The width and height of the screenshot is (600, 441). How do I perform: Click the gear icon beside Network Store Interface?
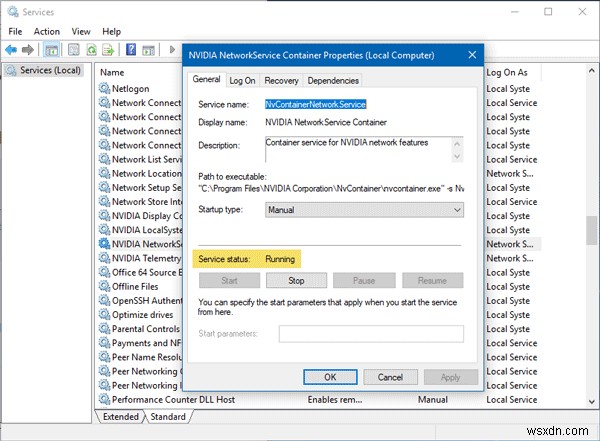[104, 201]
